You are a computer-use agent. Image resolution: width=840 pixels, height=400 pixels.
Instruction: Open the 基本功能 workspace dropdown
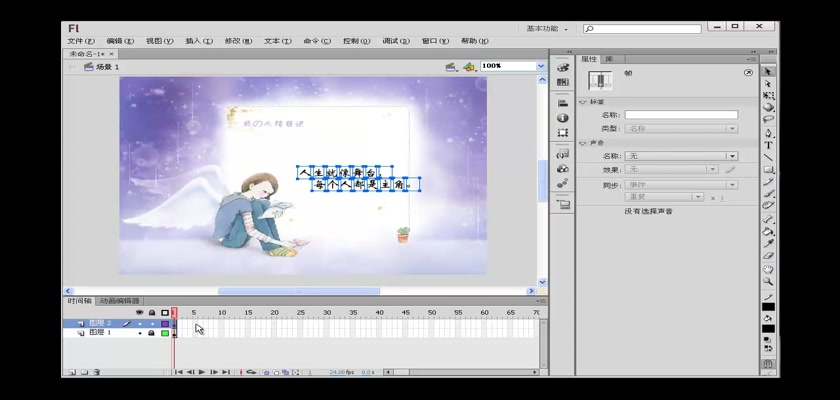547,28
